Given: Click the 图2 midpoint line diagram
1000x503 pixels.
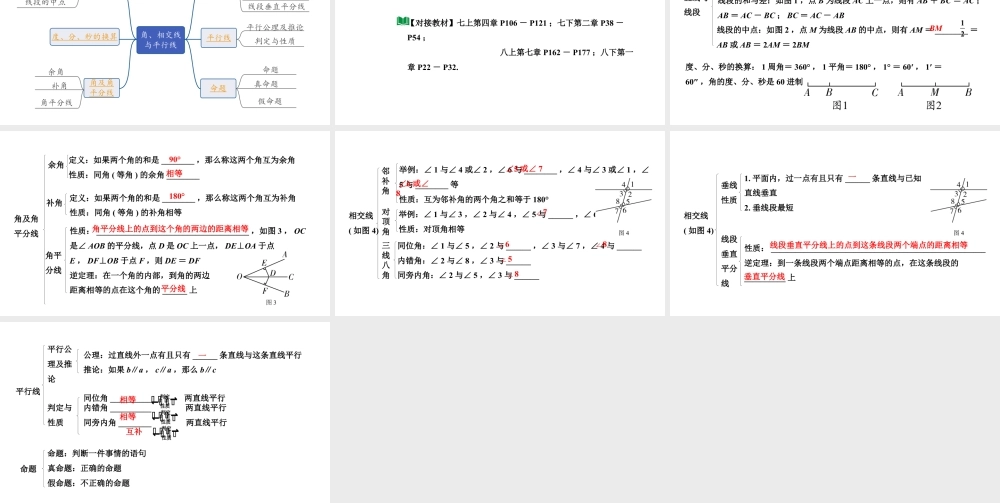Looking at the screenshot, I should click(x=934, y=94).
